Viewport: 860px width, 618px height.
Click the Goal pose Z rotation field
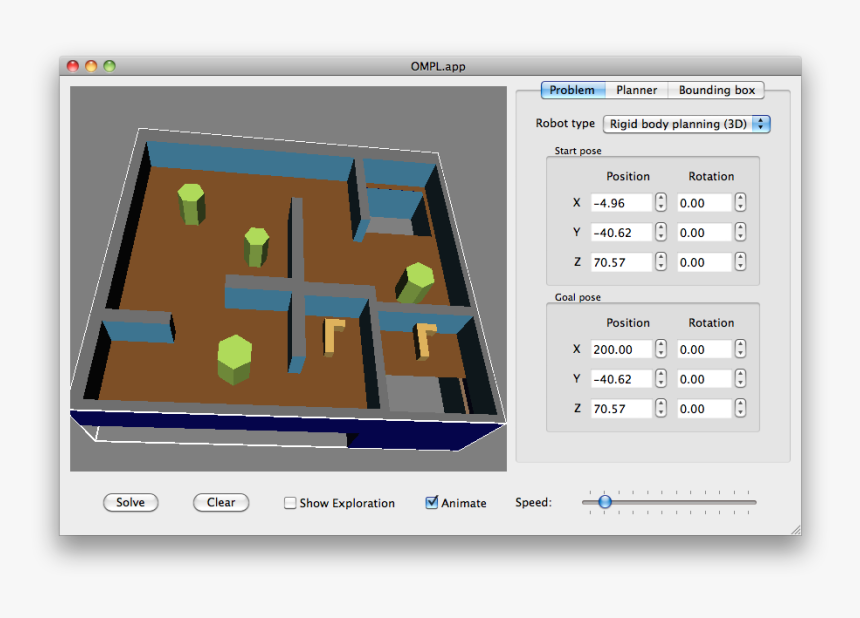pyautogui.click(x=704, y=409)
